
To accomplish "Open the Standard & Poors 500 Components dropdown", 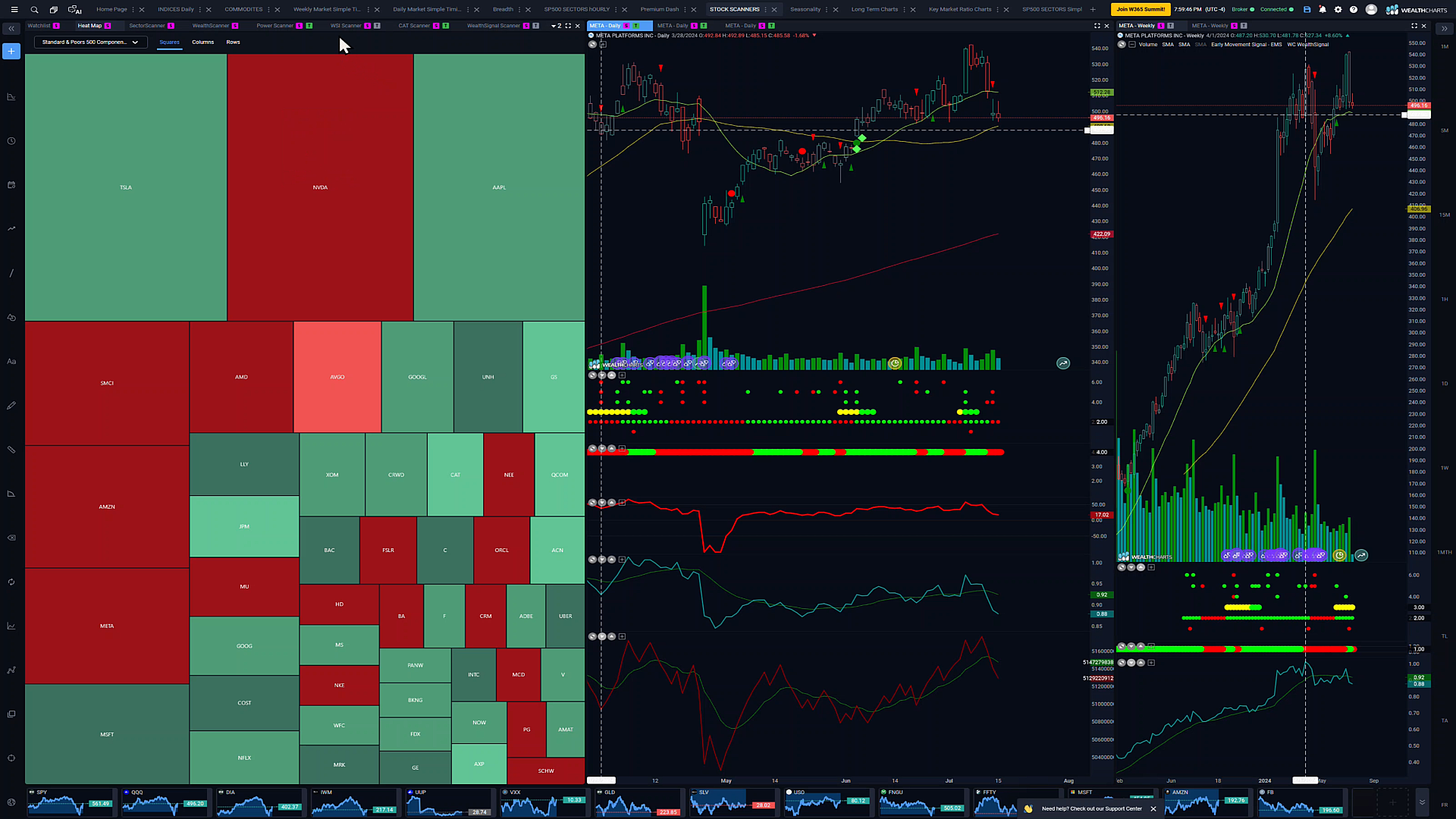I will click(90, 42).
